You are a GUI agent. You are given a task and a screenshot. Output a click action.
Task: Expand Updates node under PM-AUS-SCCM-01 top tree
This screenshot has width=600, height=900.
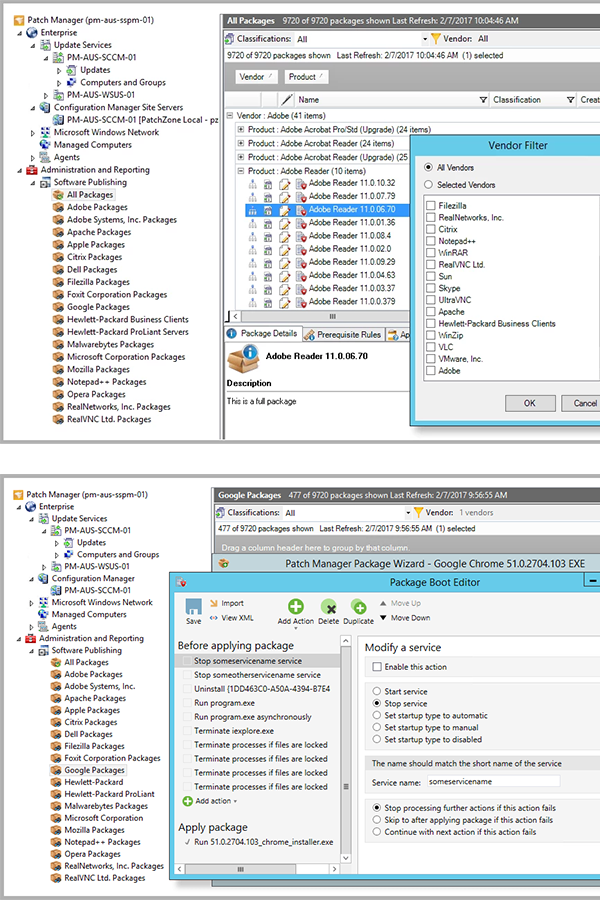(x=59, y=70)
